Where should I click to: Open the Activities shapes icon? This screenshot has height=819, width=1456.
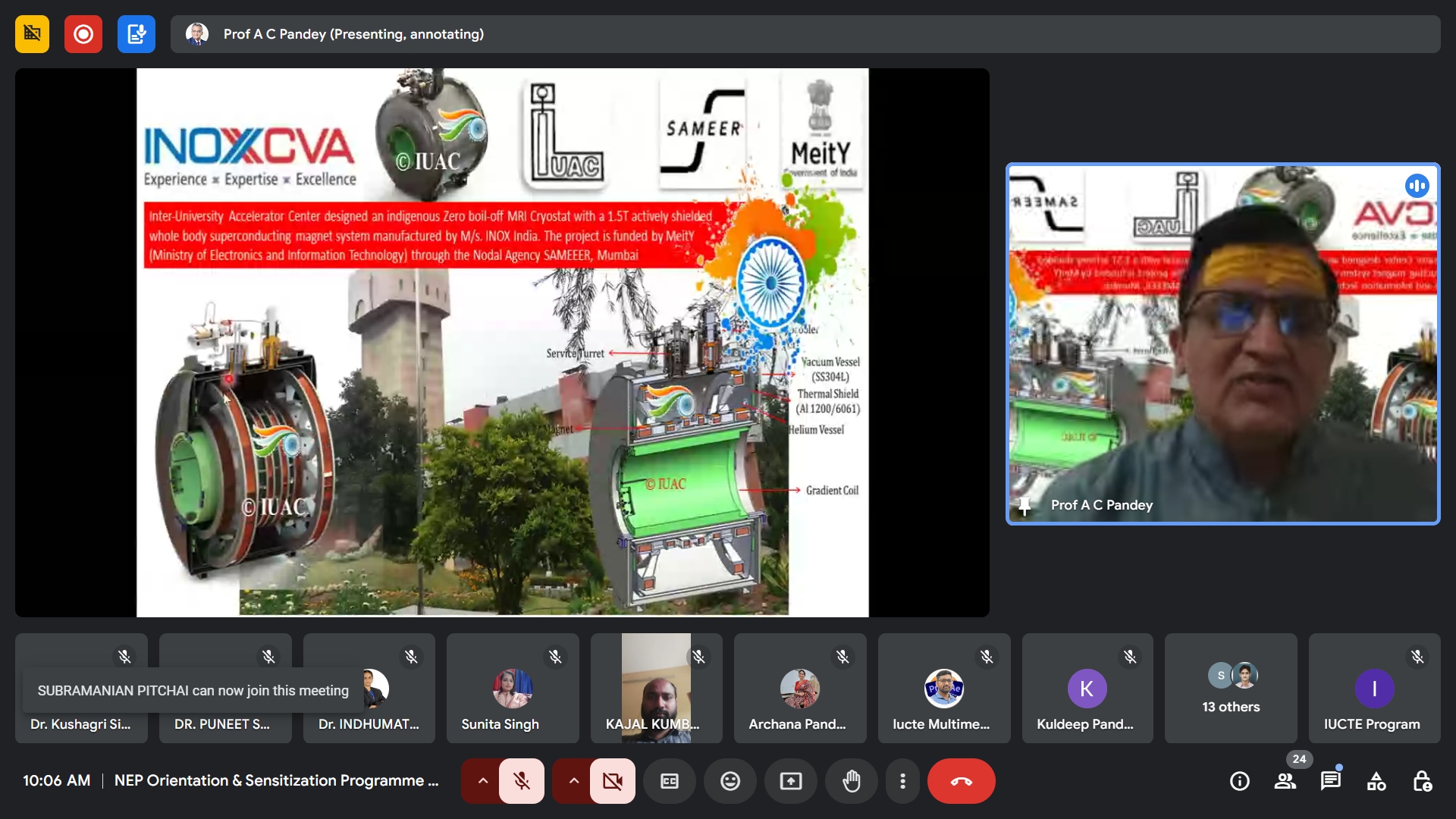point(1376,781)
